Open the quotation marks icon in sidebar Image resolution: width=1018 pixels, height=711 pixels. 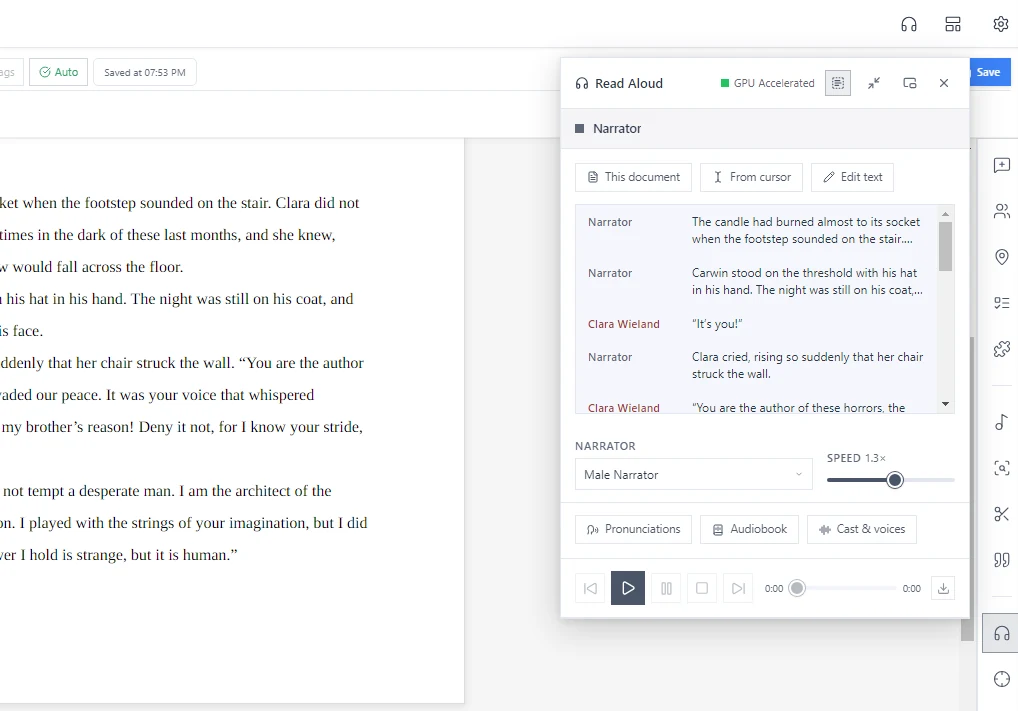point(1002,560)
